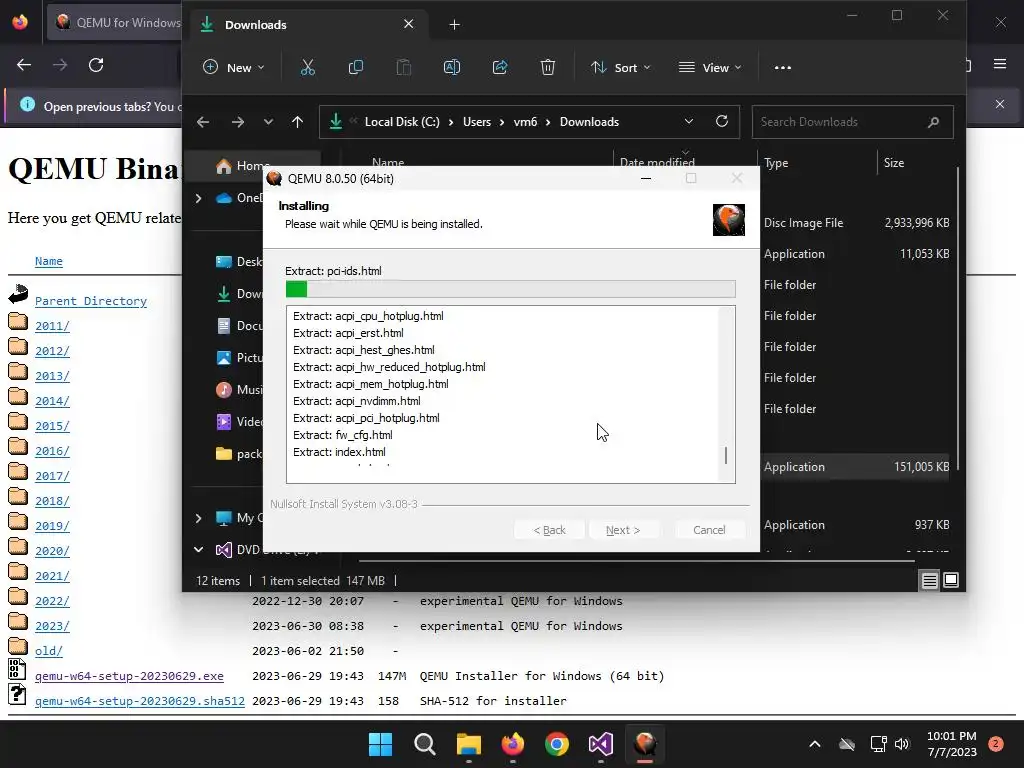Screen dimensions: 1024x768
Task: Select Home in the Explorer sidebar
Action: click(252, 166)
